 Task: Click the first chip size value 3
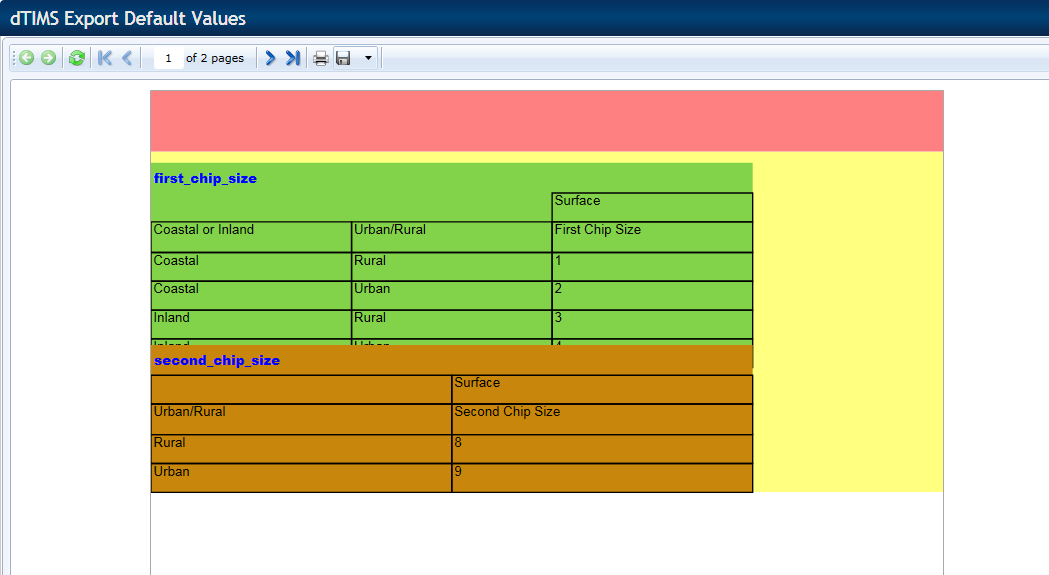coord(652,324)
